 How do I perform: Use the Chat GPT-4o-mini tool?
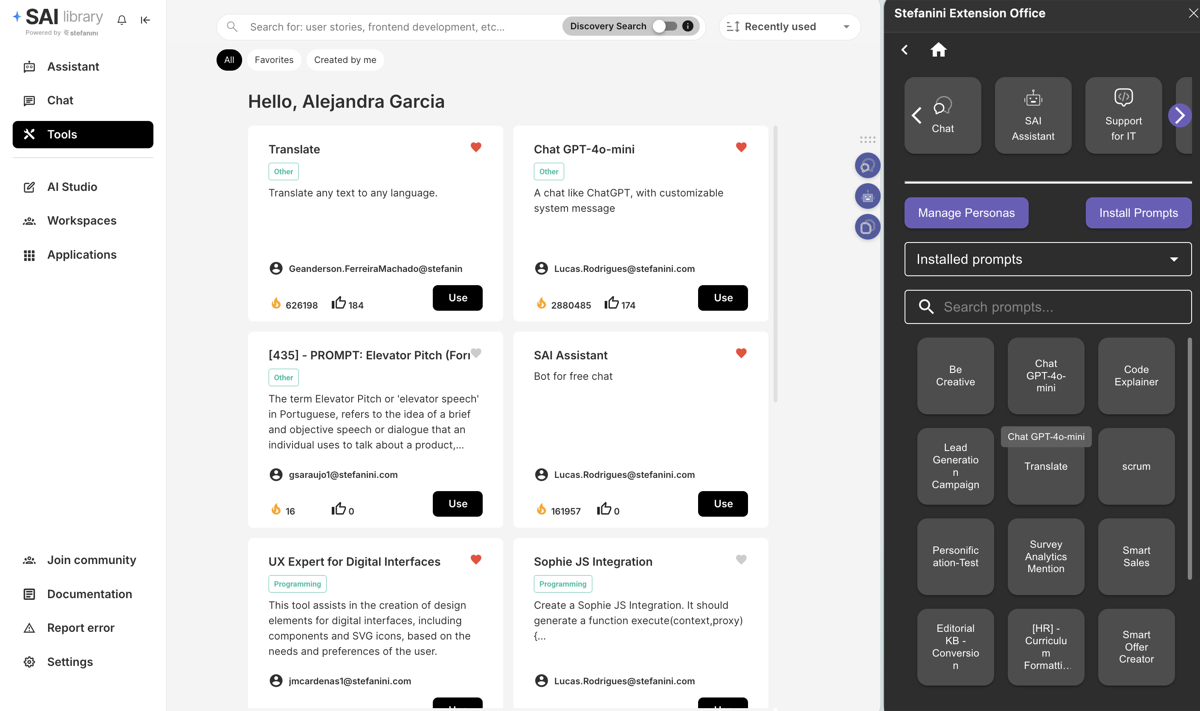tap(723, 298)
